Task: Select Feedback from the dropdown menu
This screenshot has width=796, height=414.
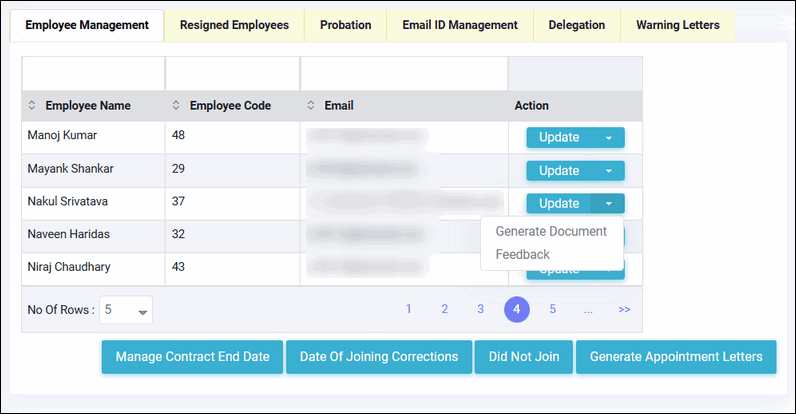Action: (x=522, y=254)
